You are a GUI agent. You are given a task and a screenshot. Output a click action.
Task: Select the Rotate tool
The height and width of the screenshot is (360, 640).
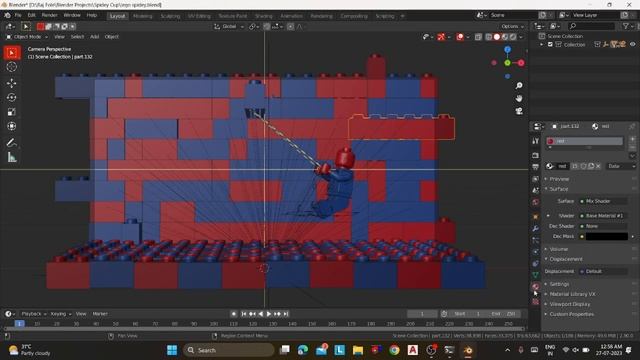coord(11,97)
